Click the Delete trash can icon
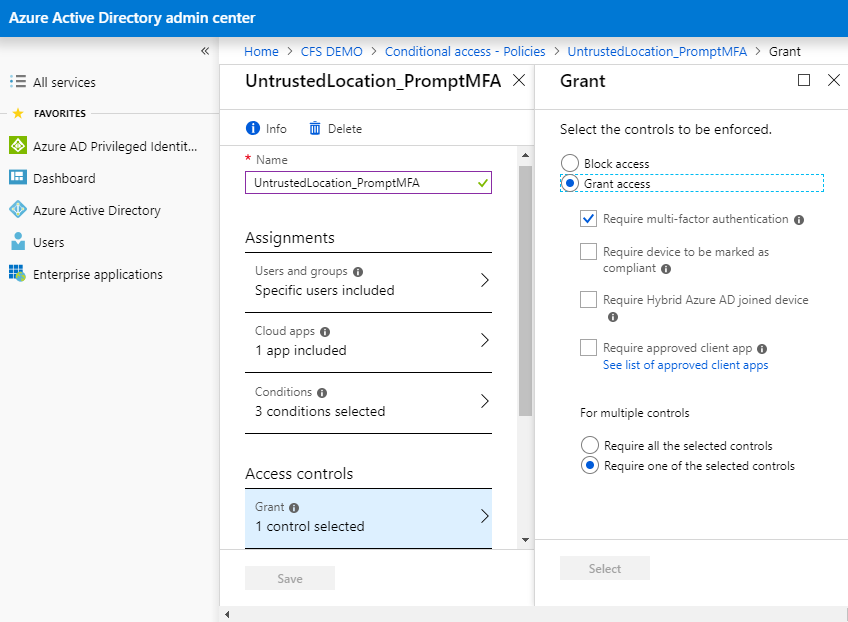This screenshot has width=848, height=622. 315,128
